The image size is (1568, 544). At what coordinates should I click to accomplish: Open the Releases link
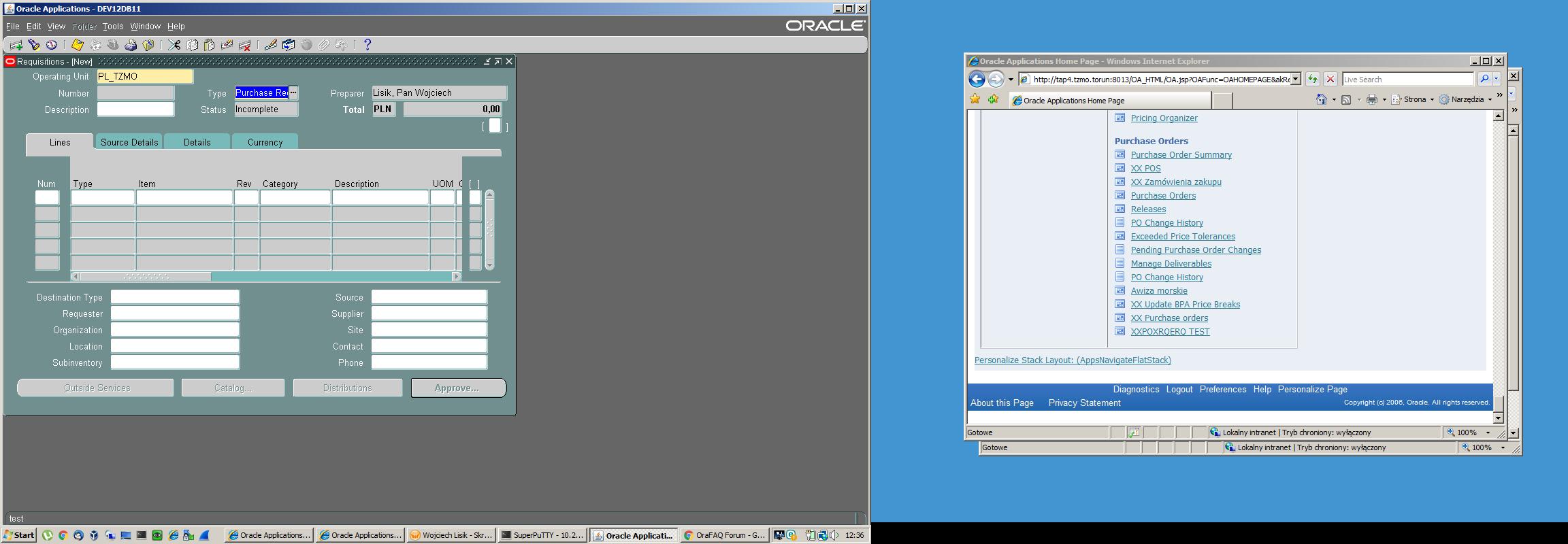1148,209
